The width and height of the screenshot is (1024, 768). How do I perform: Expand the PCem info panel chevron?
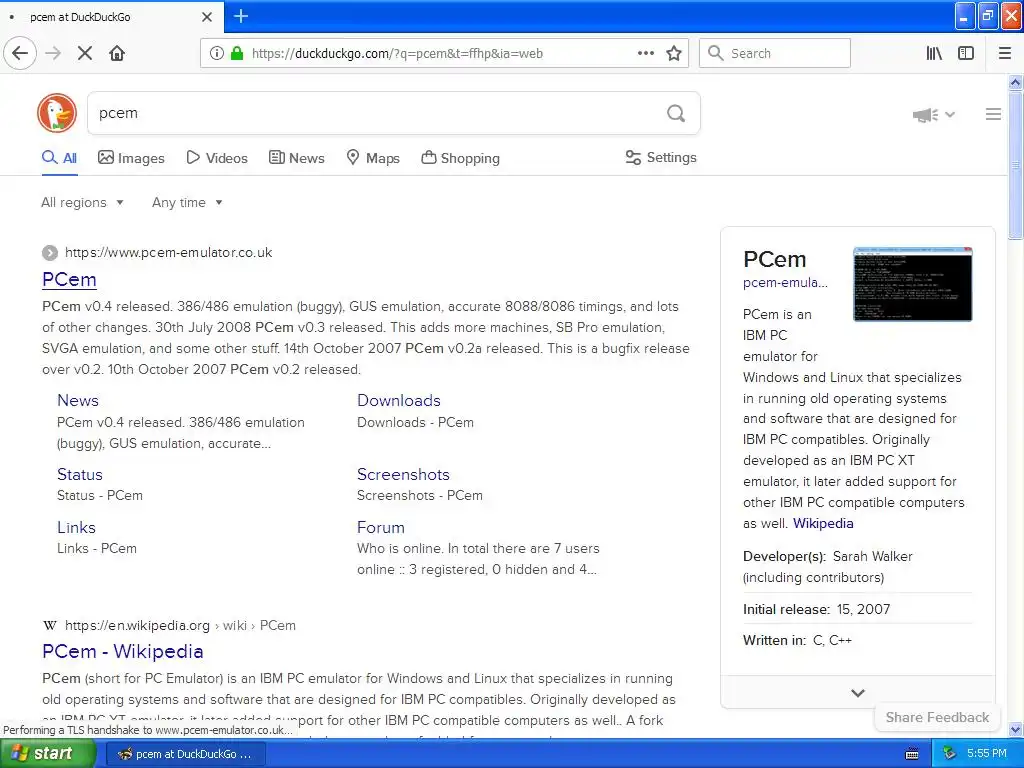(x=858, y=693)
